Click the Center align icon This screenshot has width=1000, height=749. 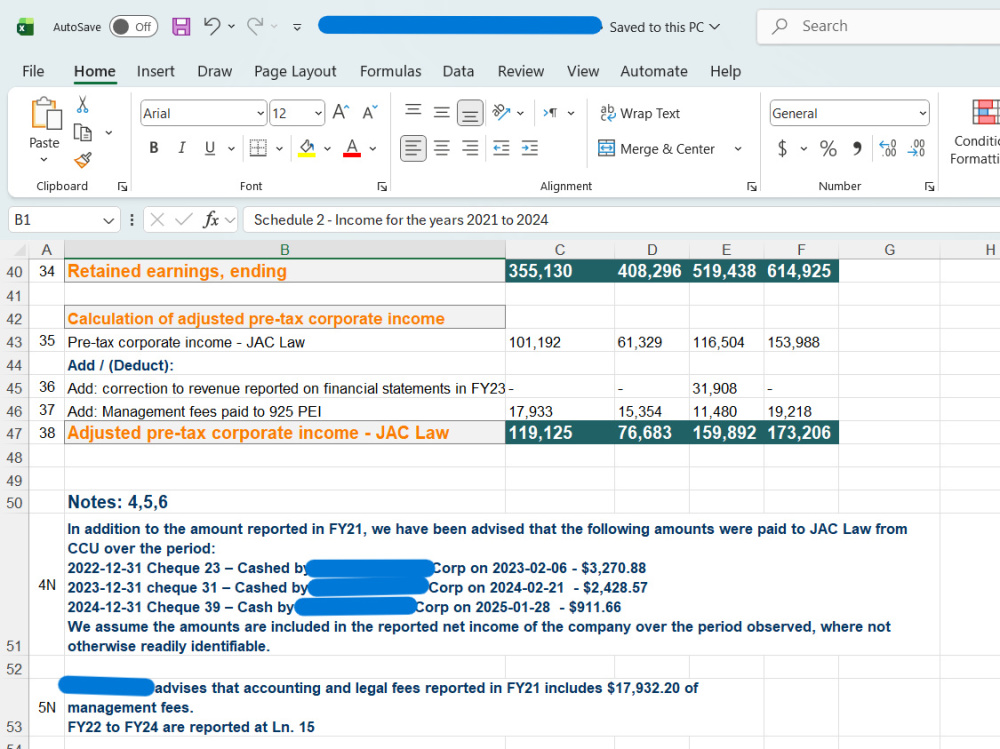pos(441,149)
